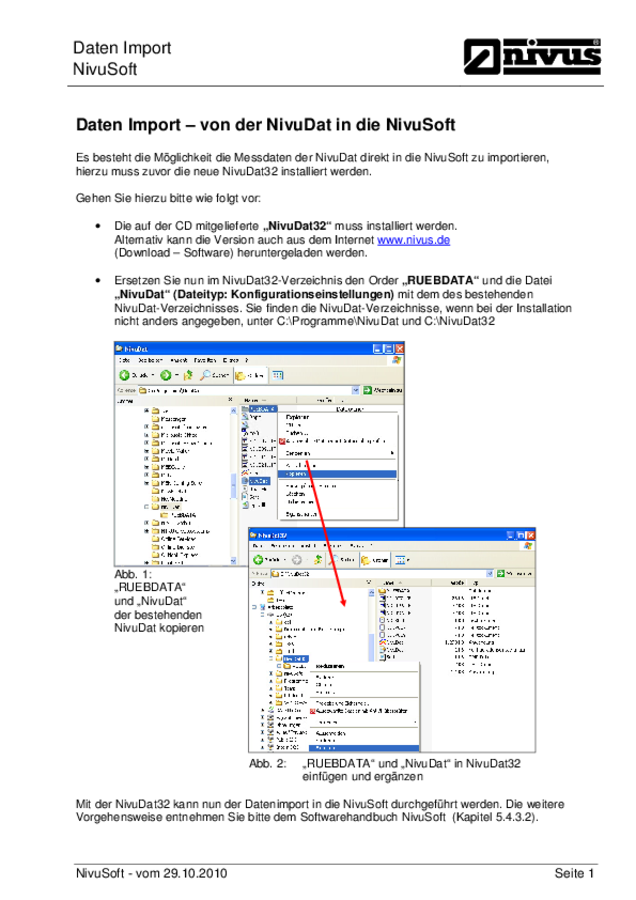Viewport: 636px width, 900px height.
Task: Click the greyed Forward arrow in the NivuDat32 window
Action: [x=296, y=560]
